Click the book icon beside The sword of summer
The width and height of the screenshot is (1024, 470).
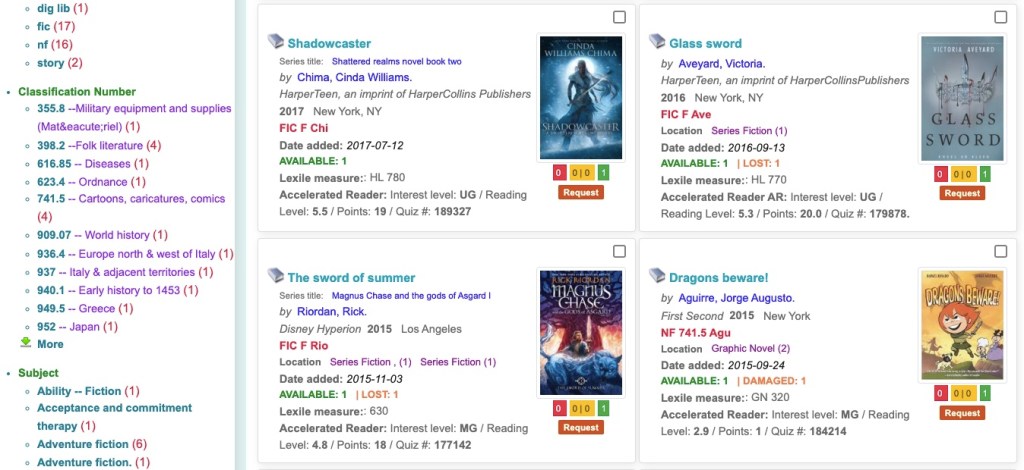point(276,276)
